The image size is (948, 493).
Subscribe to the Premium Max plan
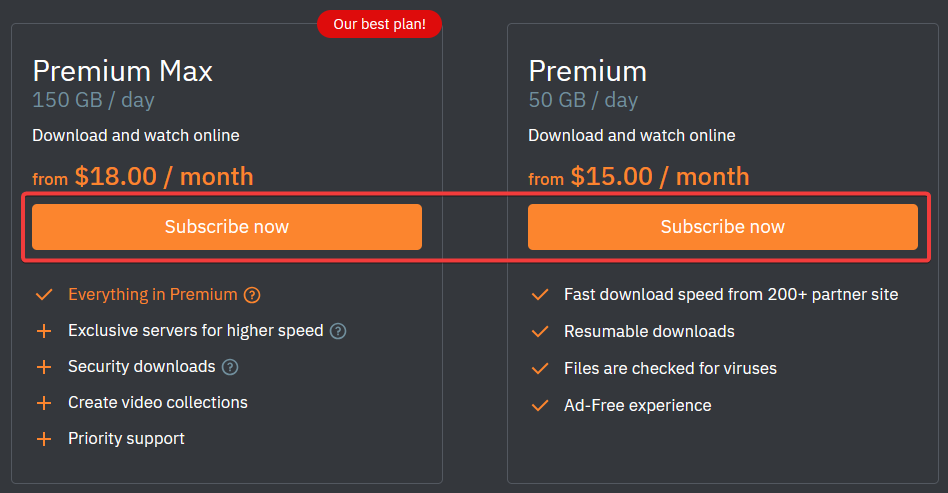[x=227, y=227]
